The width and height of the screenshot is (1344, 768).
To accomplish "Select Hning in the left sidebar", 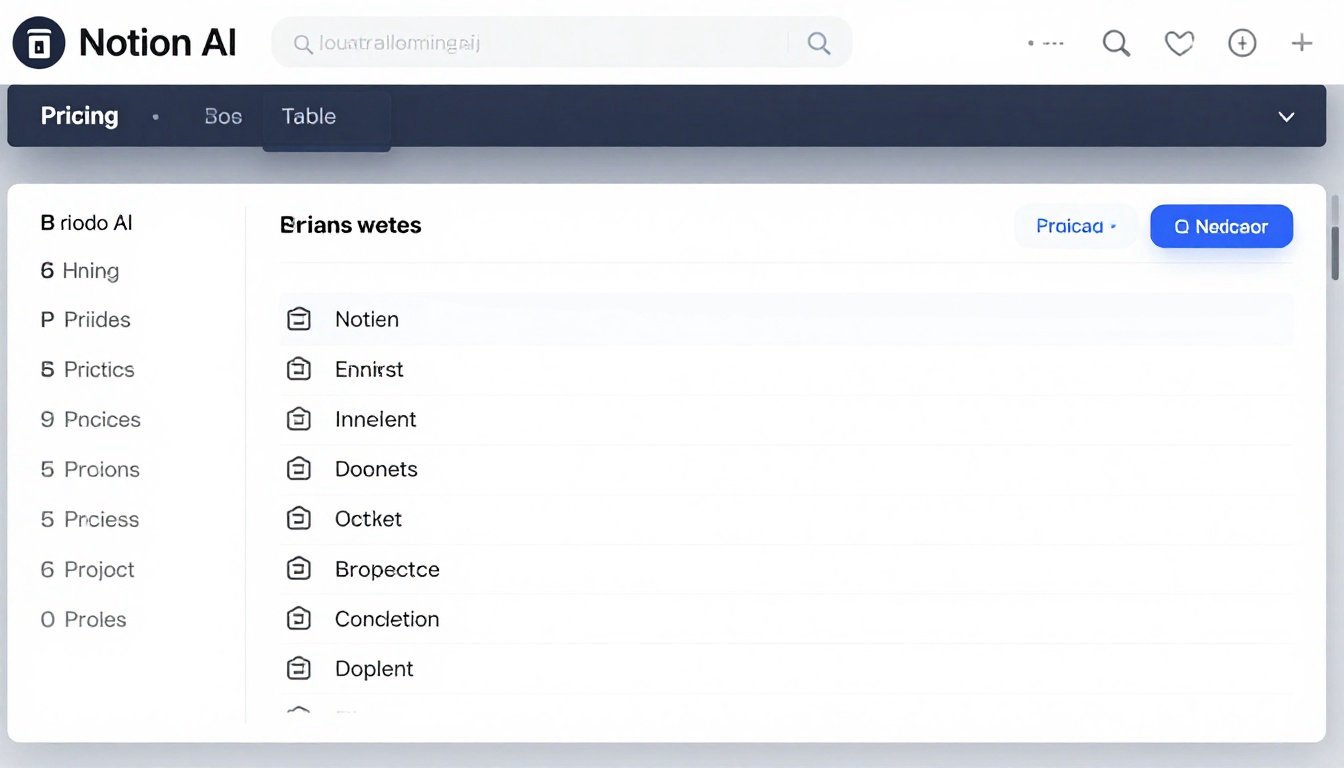I will tap(90, 271).
